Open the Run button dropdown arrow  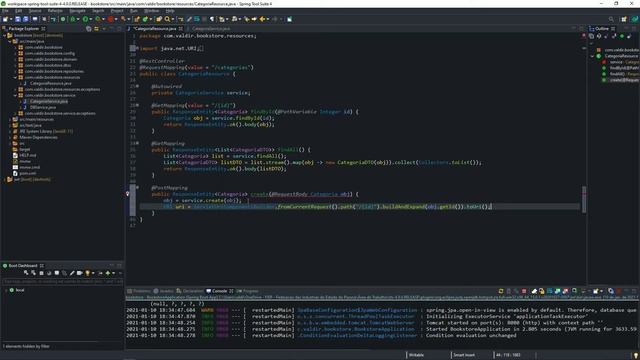[x=91, y=19]
